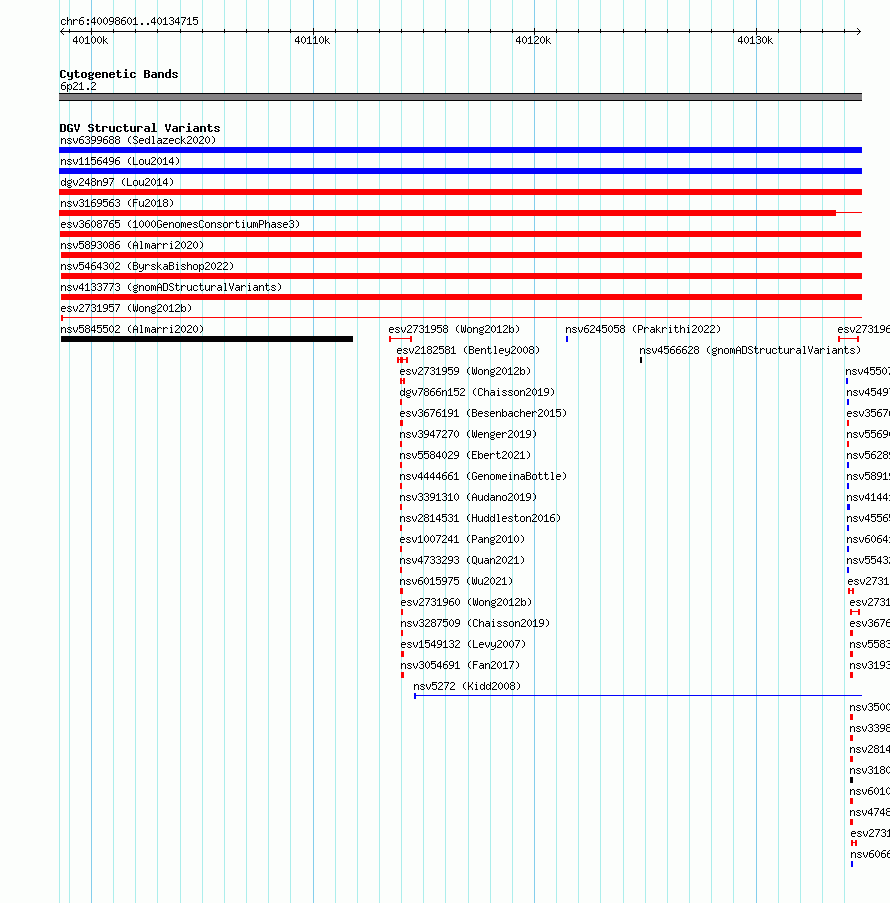
Task: Open the esv2731959 (Wong2012b) variant label
Action: [465, 371]
